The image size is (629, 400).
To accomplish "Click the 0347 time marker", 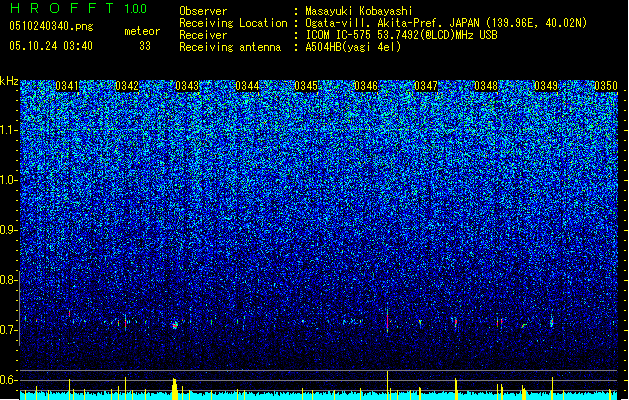I will (x=426, y=86).
